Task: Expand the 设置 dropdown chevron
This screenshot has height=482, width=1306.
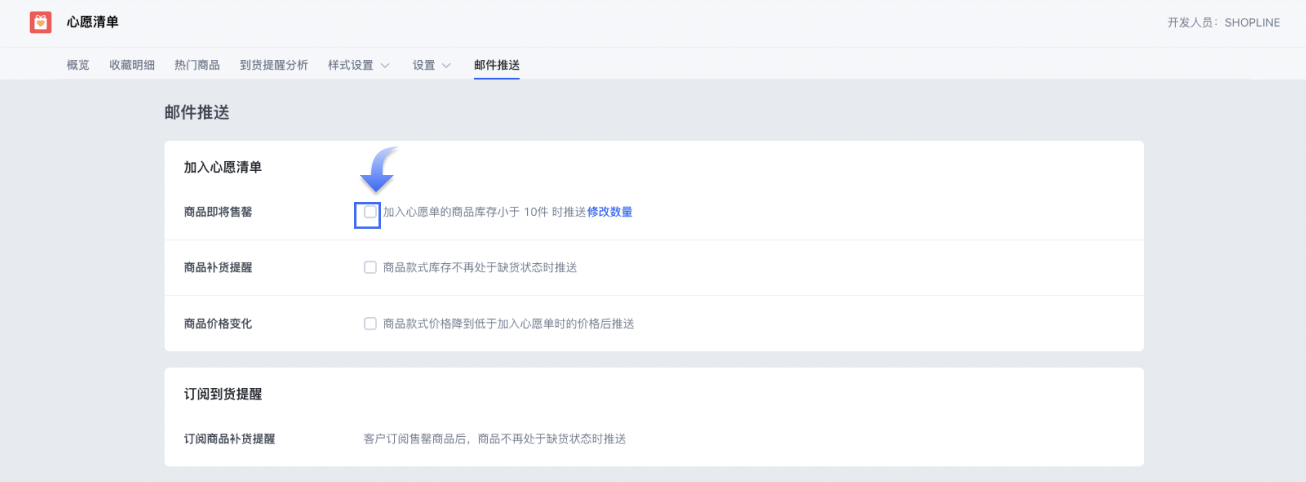Action: (446, 65)
